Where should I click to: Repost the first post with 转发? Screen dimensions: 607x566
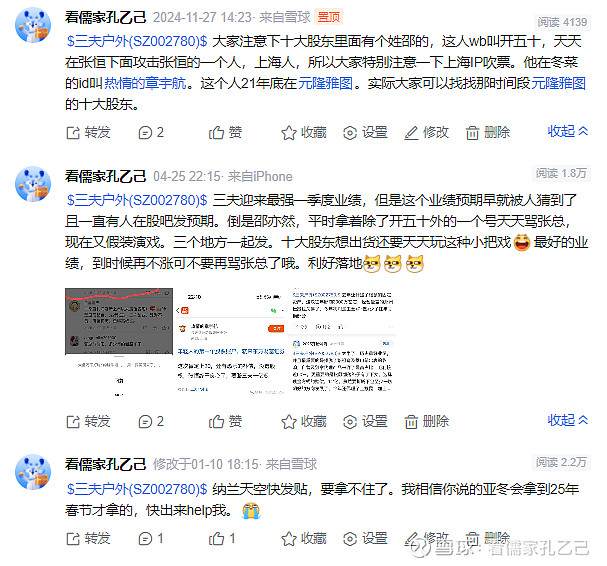coord(88,133)
